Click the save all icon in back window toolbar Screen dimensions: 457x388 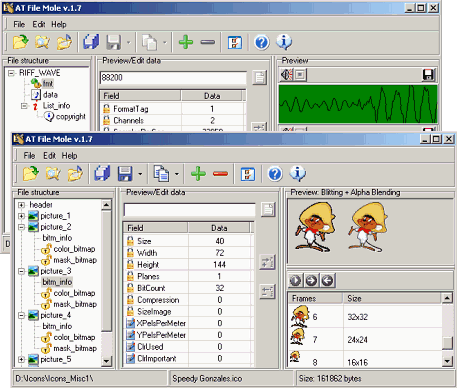(x=91, y=42)
